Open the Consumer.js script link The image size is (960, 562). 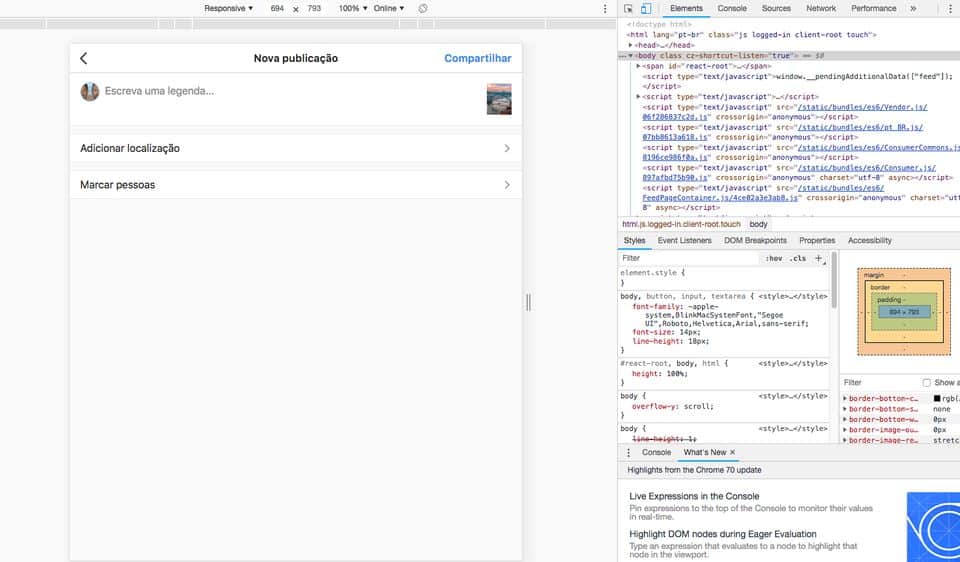click(x=866, y=168)
